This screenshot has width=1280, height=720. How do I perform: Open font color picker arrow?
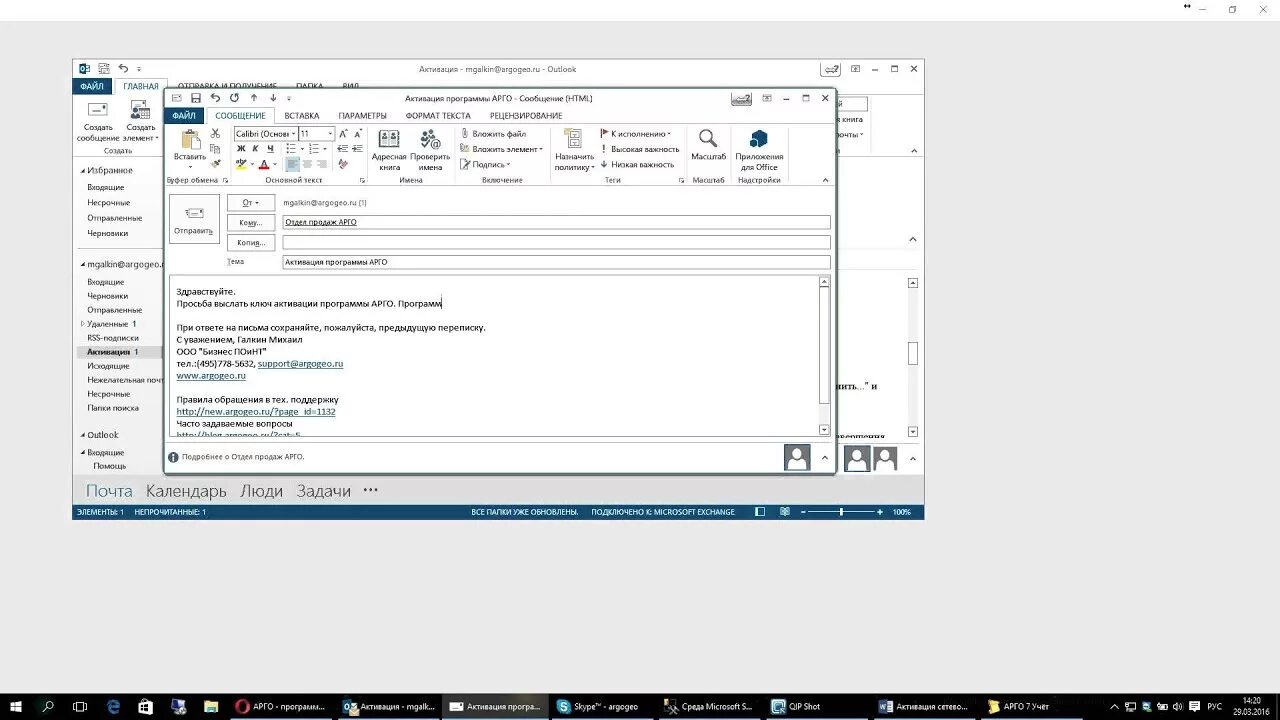click(277, 164)
